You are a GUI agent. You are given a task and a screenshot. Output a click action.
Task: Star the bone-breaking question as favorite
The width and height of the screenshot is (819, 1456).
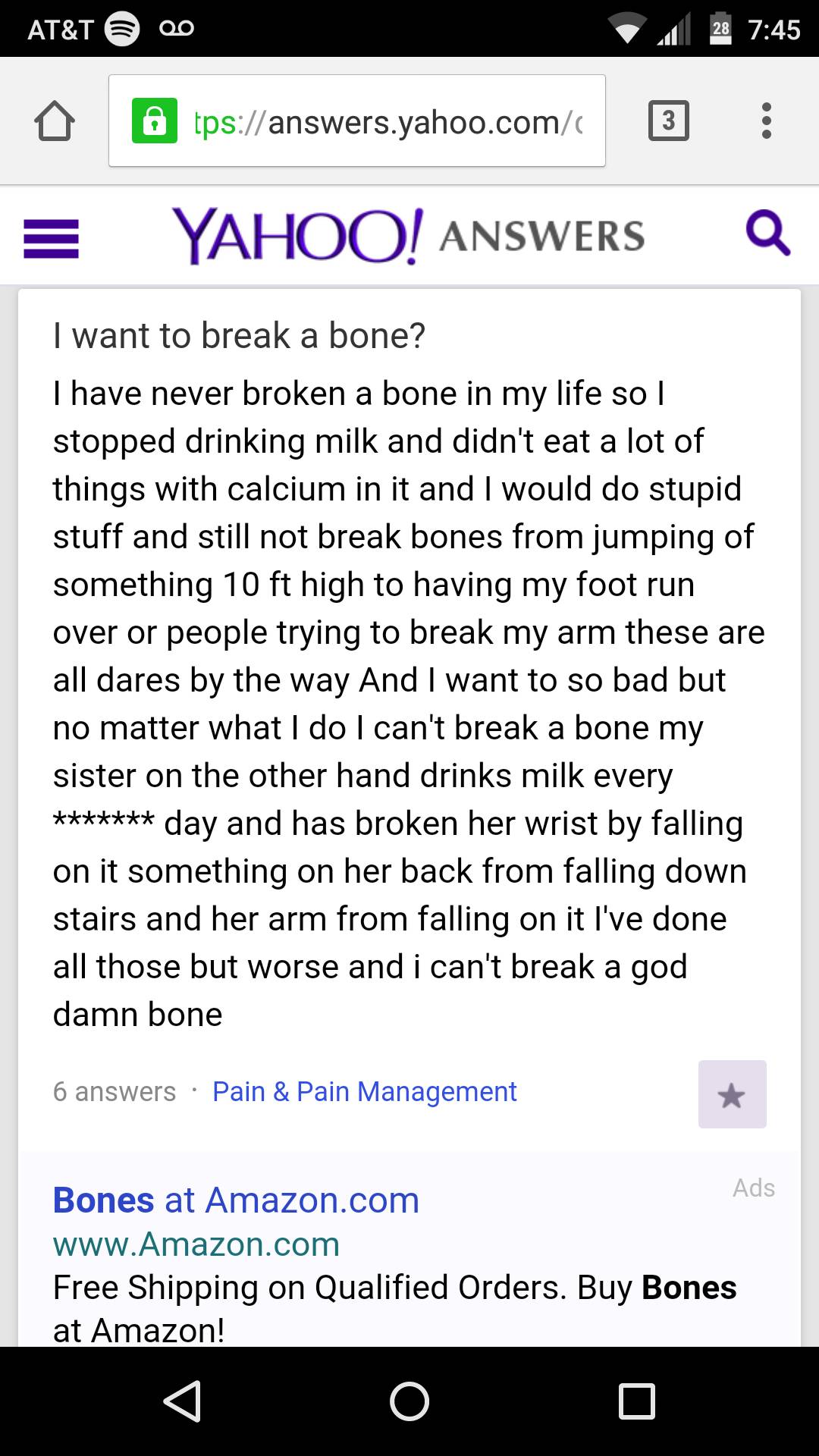tap(731, 1094)
